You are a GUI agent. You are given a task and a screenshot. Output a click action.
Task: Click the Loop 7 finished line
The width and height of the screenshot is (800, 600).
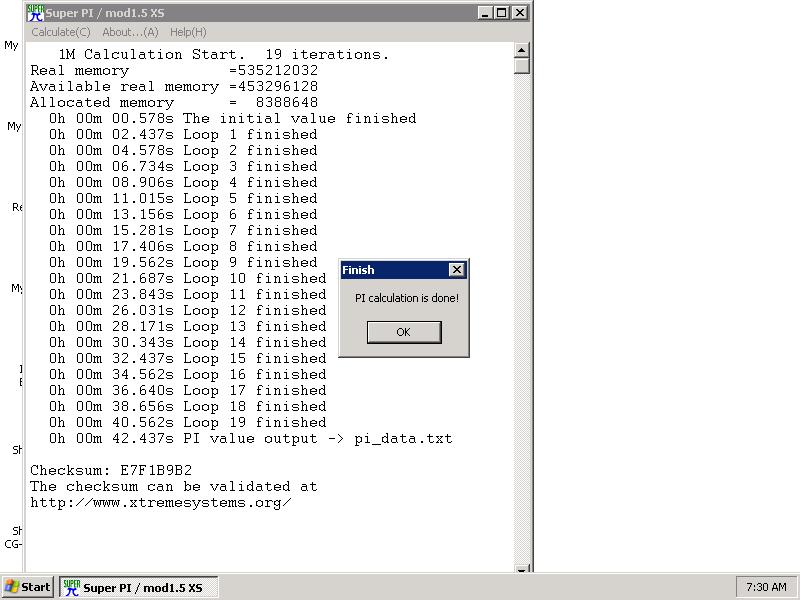pos(183,231)
